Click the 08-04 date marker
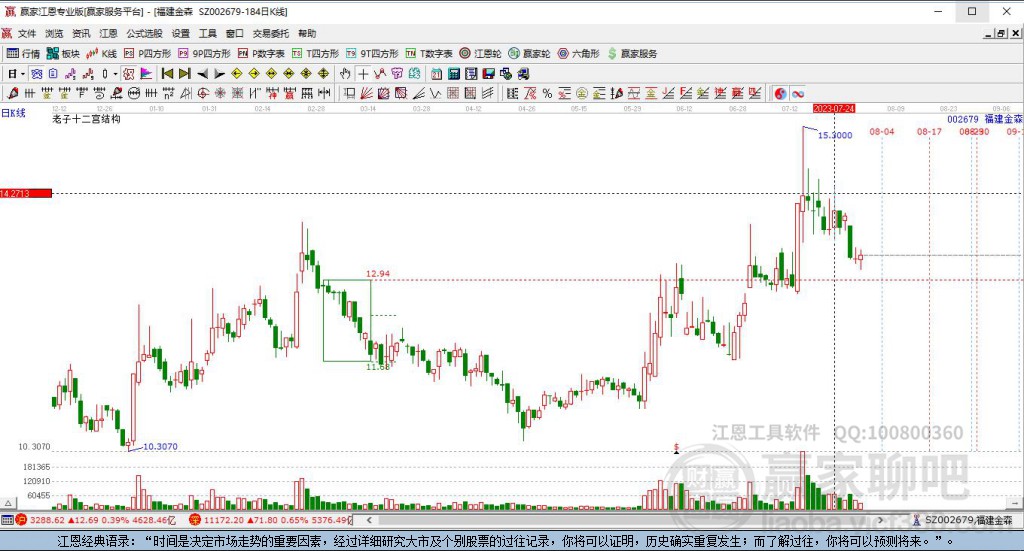1024x551 pixels. [x=882, y=131]
